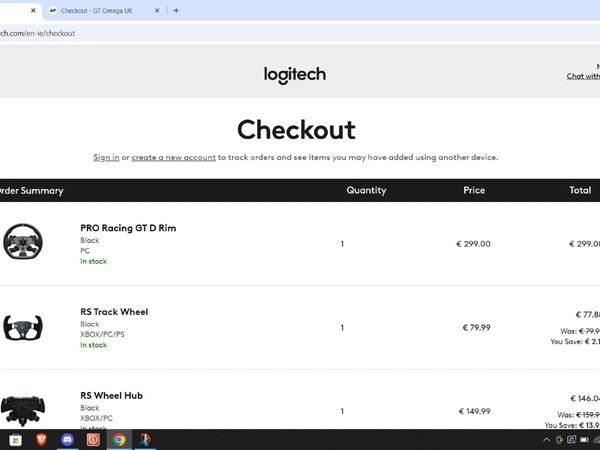The height and width of the screenshot is (450, 600).
Task: Click the Logitech logo
Action: pyautogui.click(x=295, y=75)
